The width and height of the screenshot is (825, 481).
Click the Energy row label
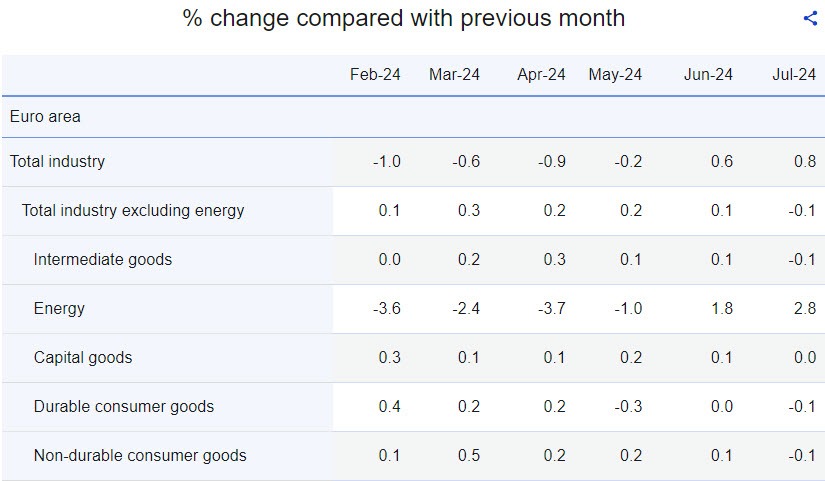pos(59,308)
